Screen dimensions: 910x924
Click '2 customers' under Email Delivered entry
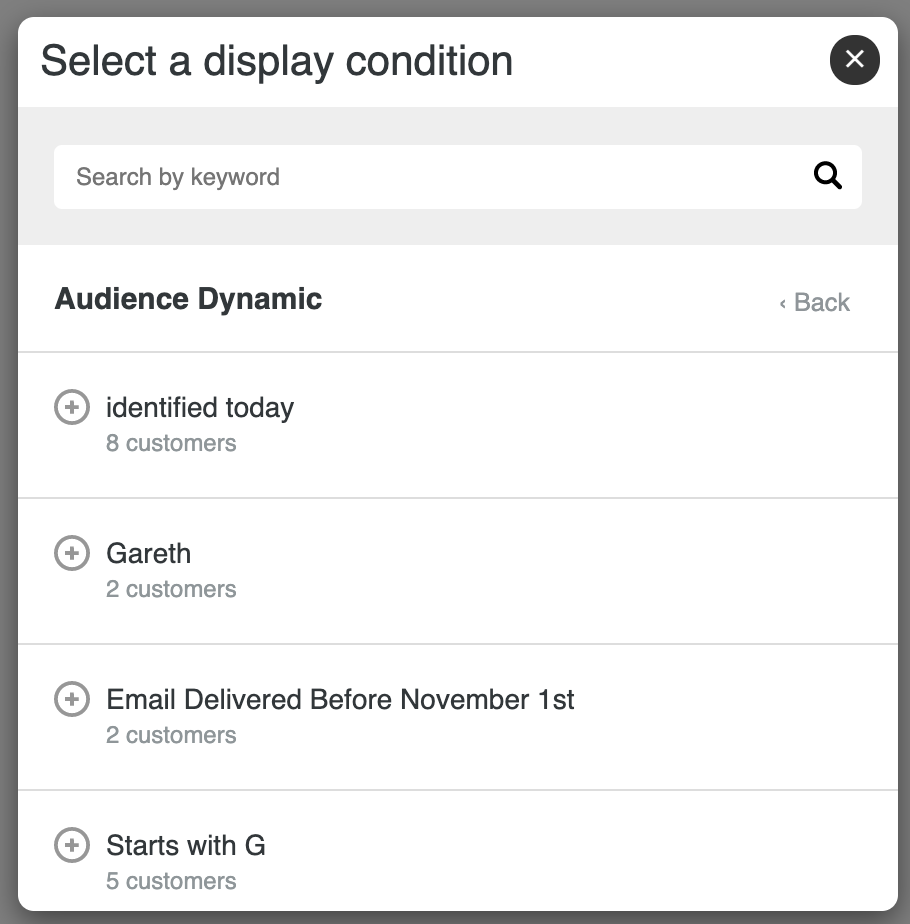click(x=171, y=735)
